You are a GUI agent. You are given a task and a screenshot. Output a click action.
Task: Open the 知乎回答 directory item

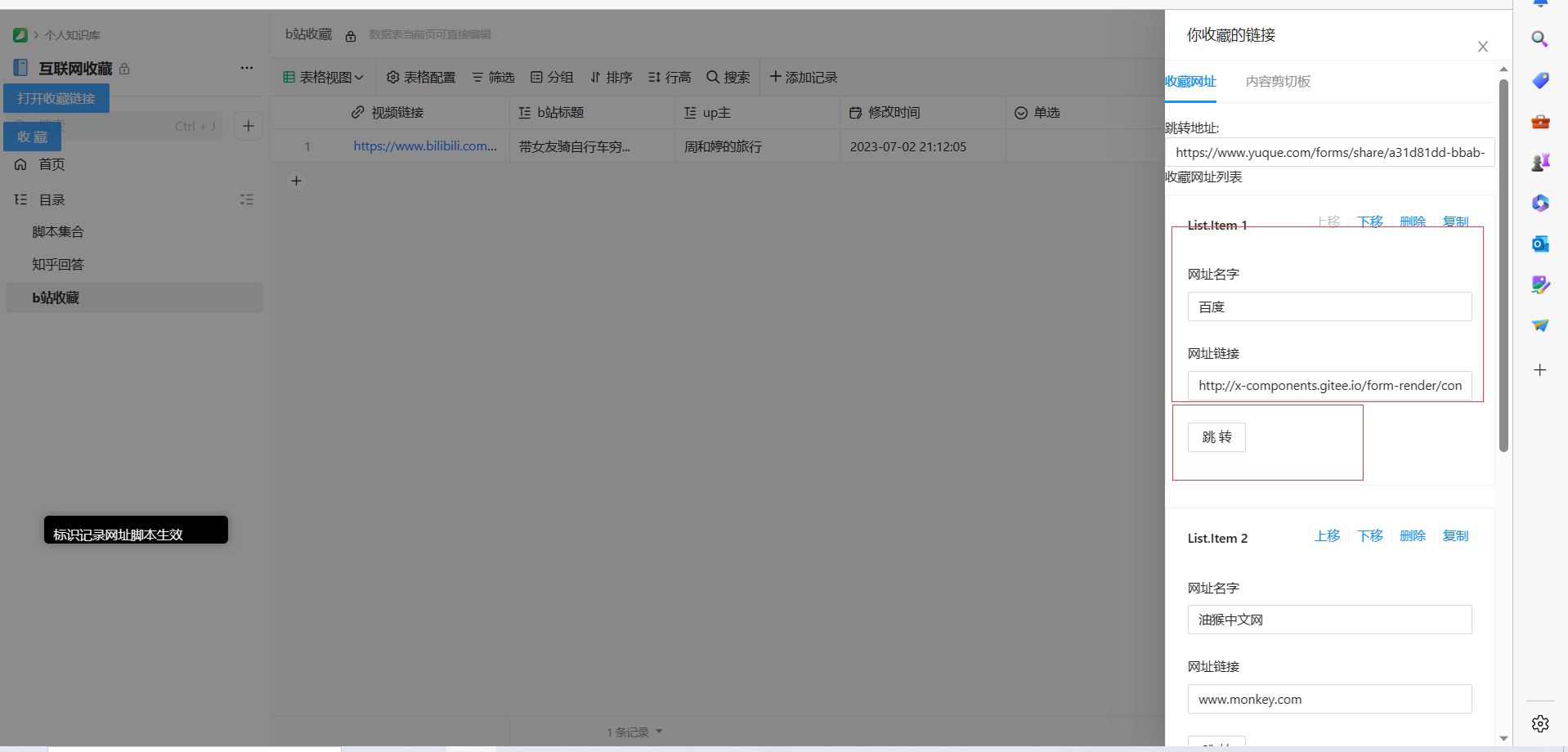[x=58, y=265]
